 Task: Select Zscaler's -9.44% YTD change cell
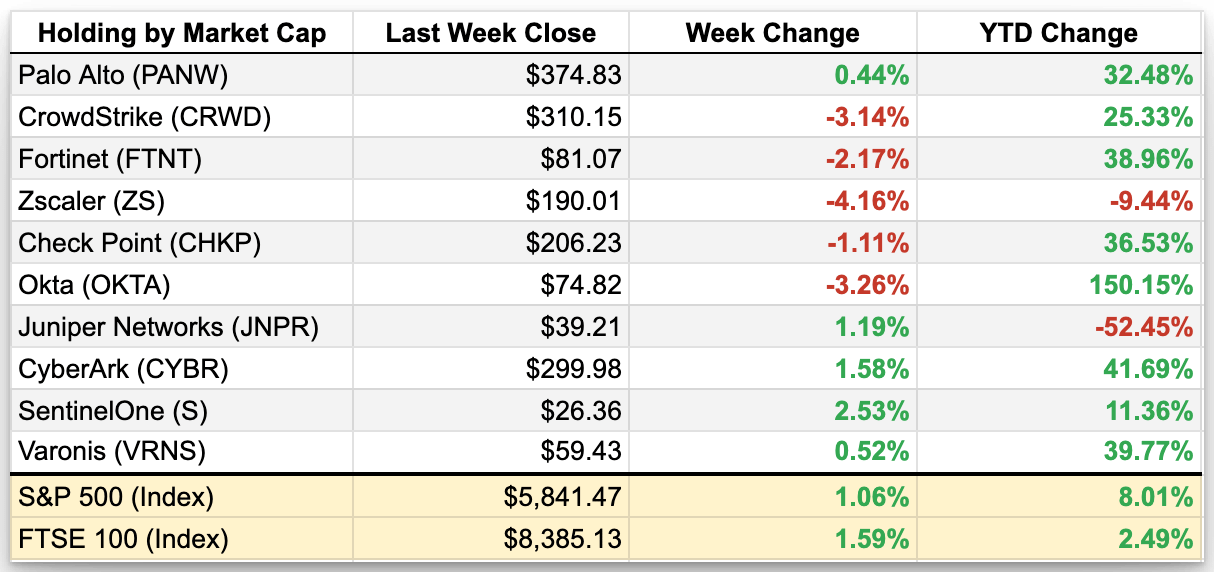(1151, 201)
